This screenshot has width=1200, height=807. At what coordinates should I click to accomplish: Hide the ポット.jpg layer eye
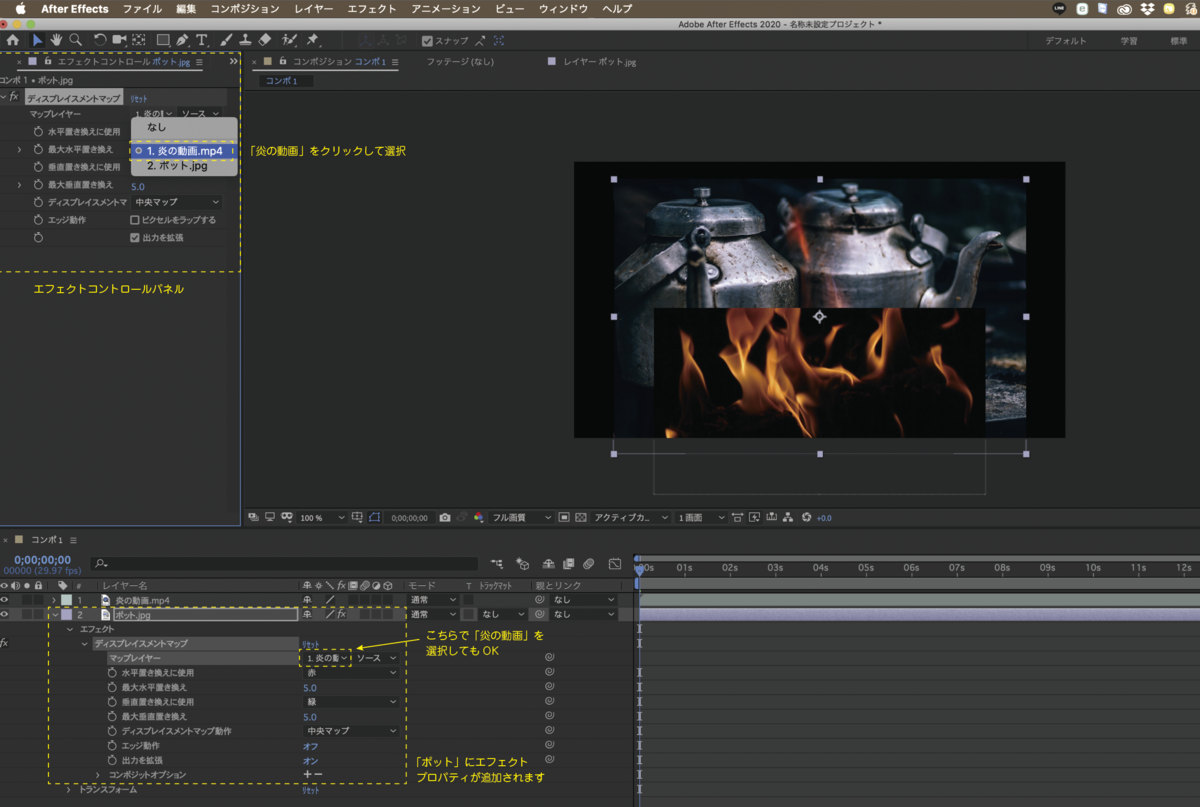tap(5, 614)
